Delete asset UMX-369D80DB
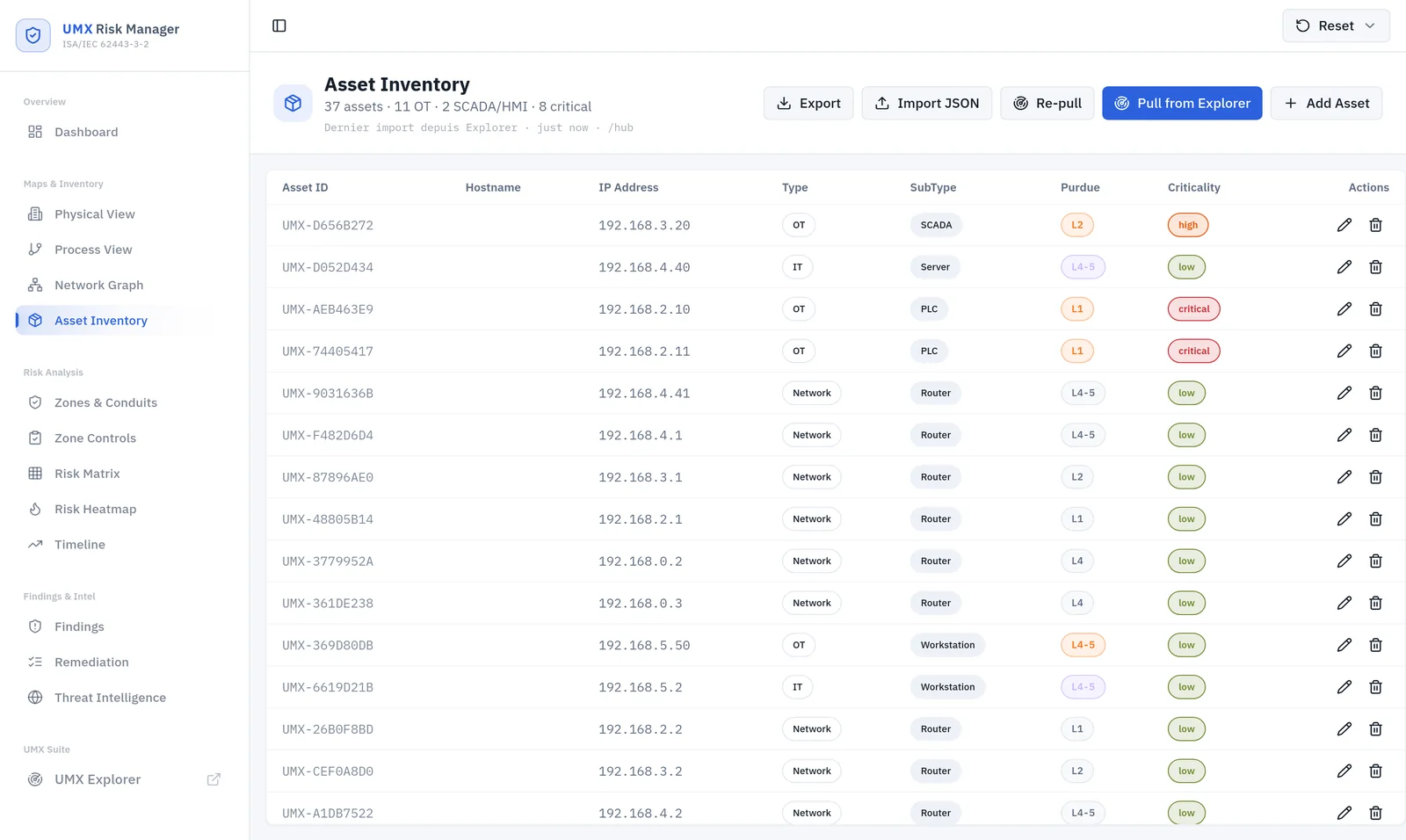Viewport: 1406px width, 840px height. (1376, 645)
